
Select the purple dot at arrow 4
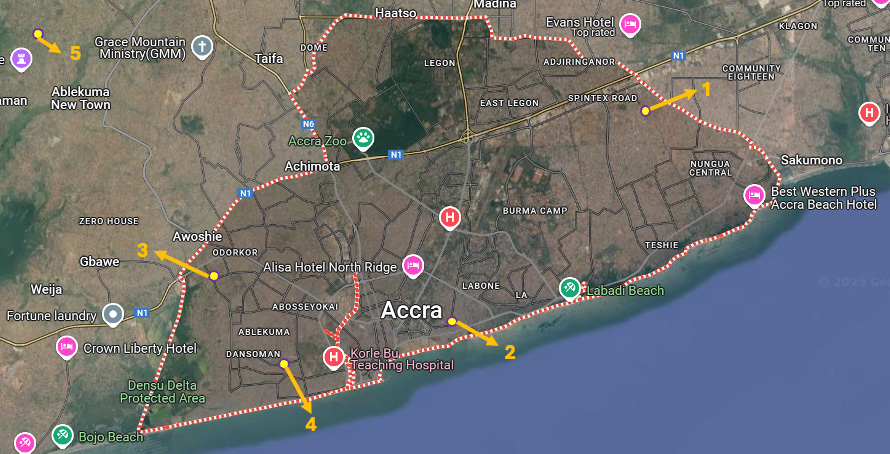(x=284, y=363)
